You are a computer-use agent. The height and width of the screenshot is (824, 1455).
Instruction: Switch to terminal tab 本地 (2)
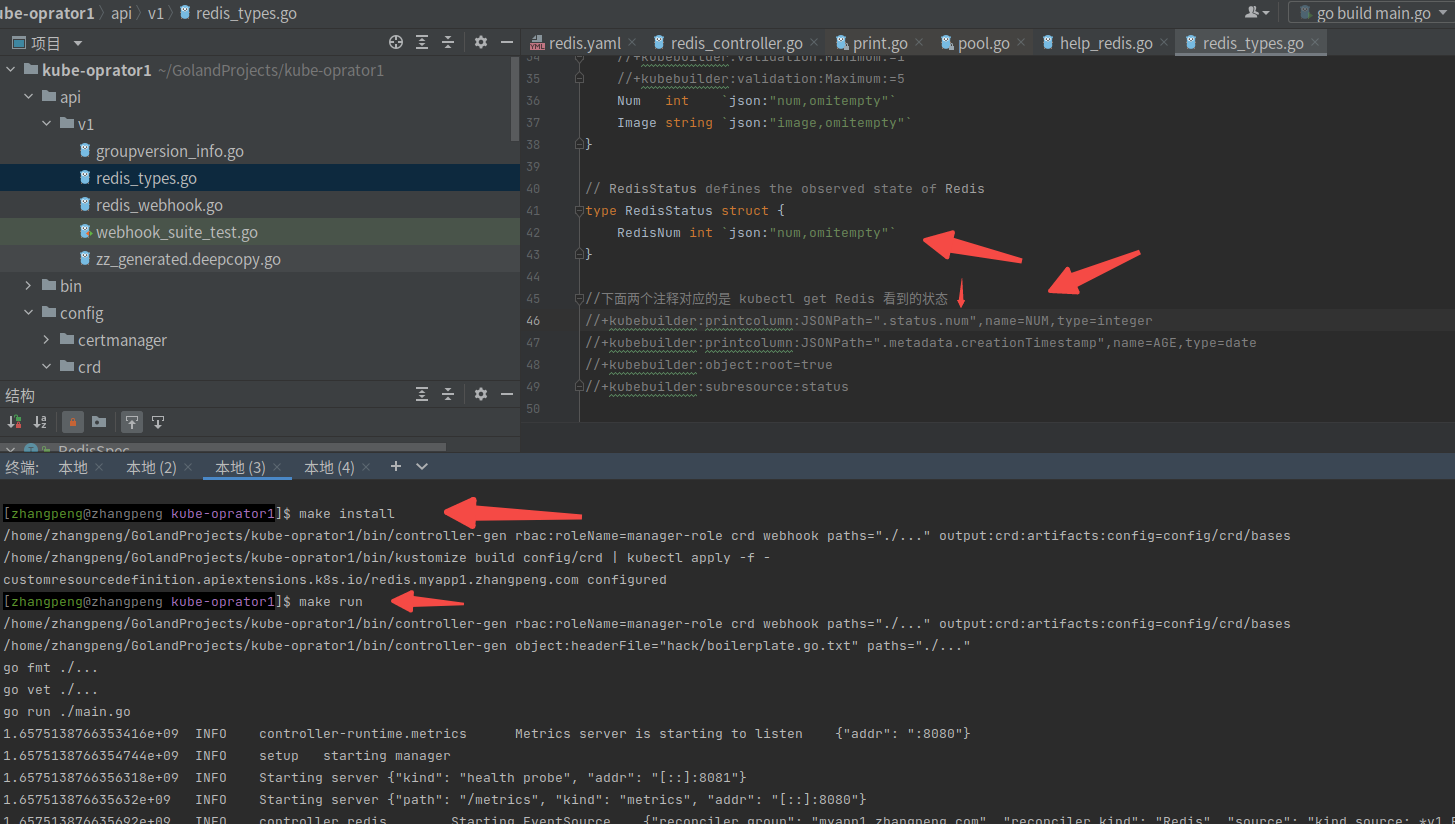tap(151, 467)
